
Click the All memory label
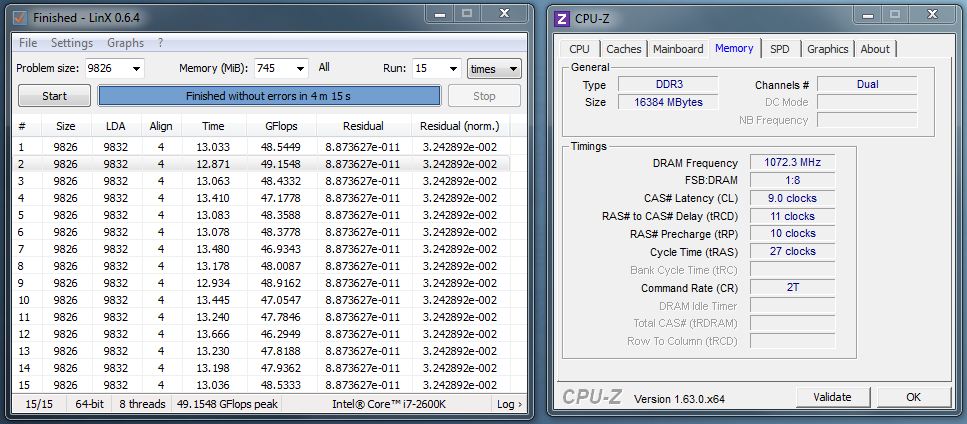click(x=324, y=68)
